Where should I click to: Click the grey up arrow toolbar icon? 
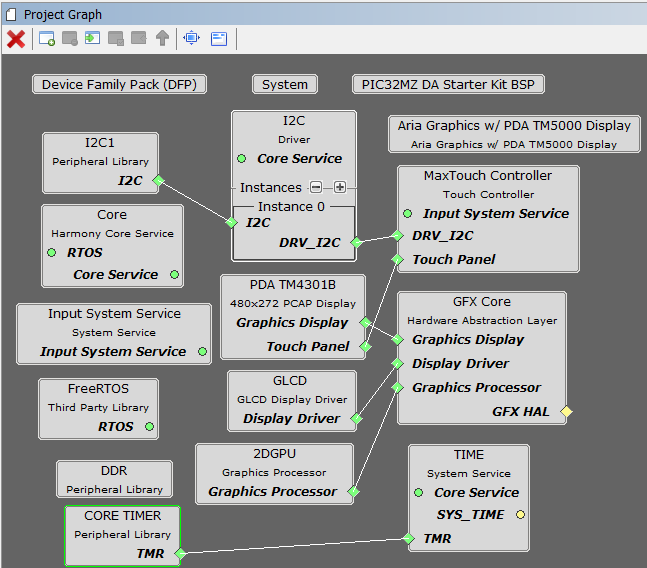coord(162,38)
